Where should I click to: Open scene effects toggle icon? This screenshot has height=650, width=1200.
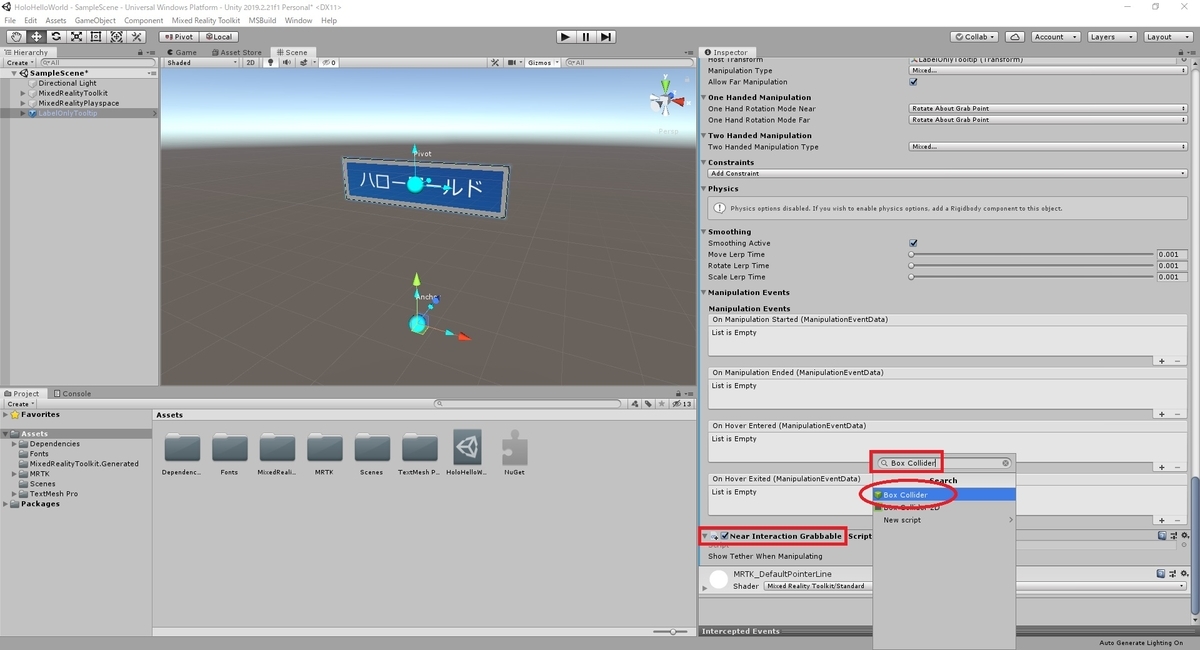pyautogui.click(x=302, y=62)
